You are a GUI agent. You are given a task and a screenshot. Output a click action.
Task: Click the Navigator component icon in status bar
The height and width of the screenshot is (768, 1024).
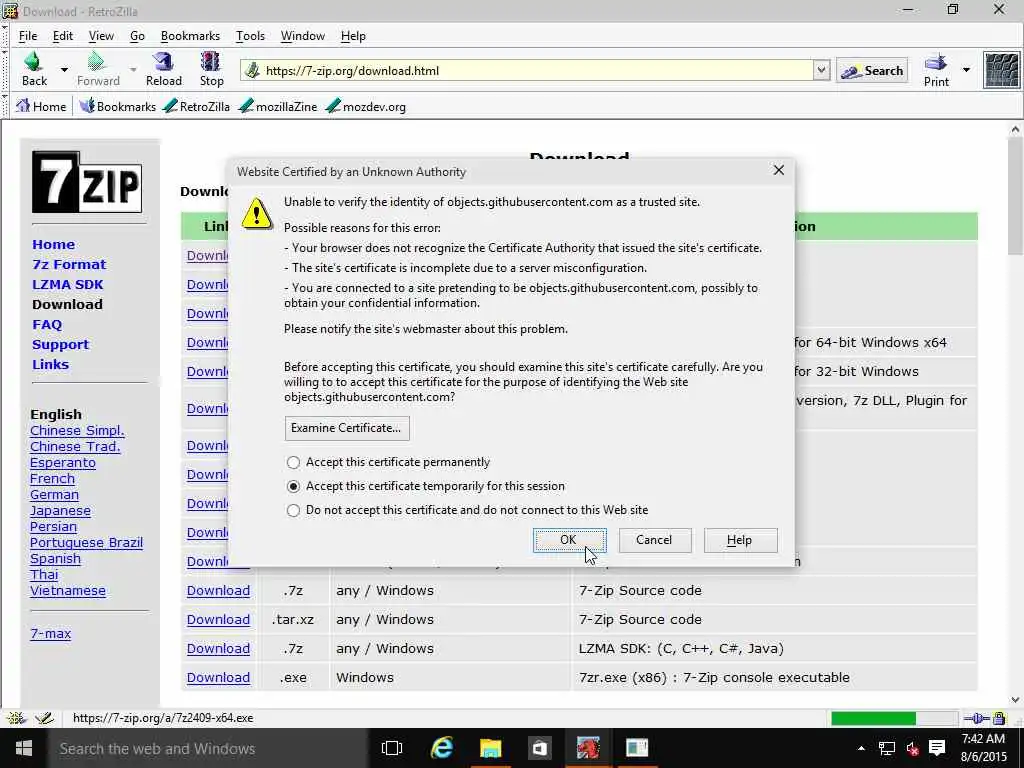16,718
